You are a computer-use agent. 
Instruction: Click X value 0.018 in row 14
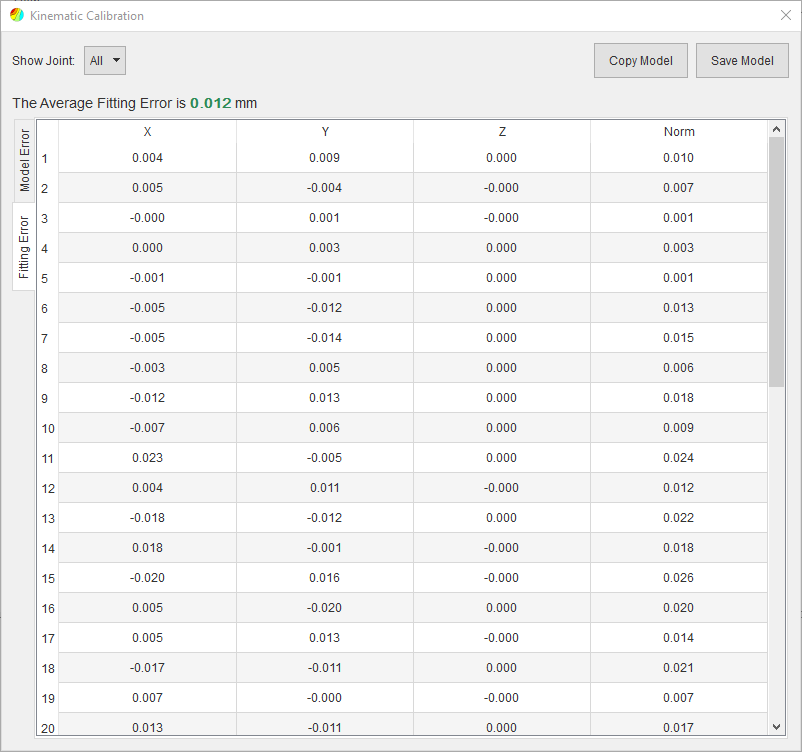click(147, 548)
